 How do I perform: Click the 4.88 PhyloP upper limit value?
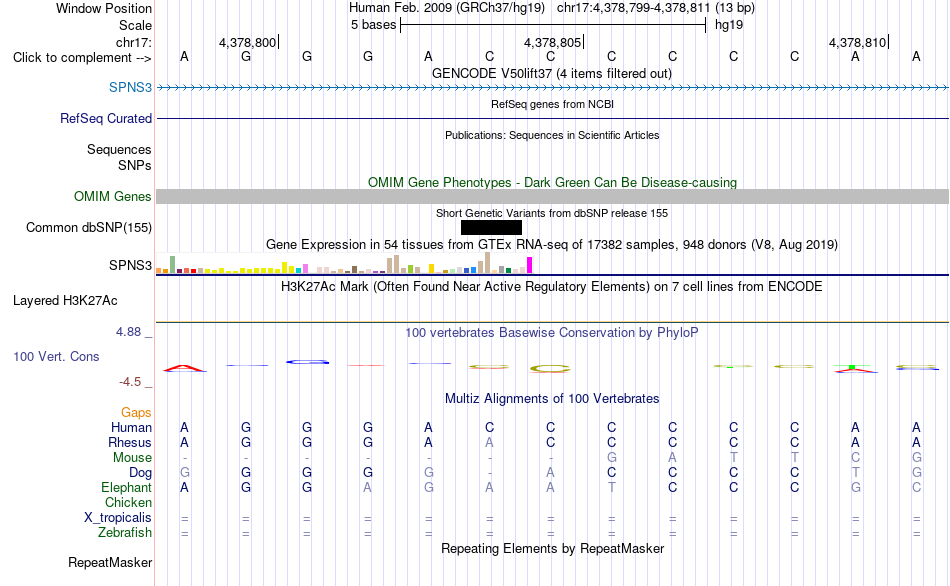pos(128,331)
